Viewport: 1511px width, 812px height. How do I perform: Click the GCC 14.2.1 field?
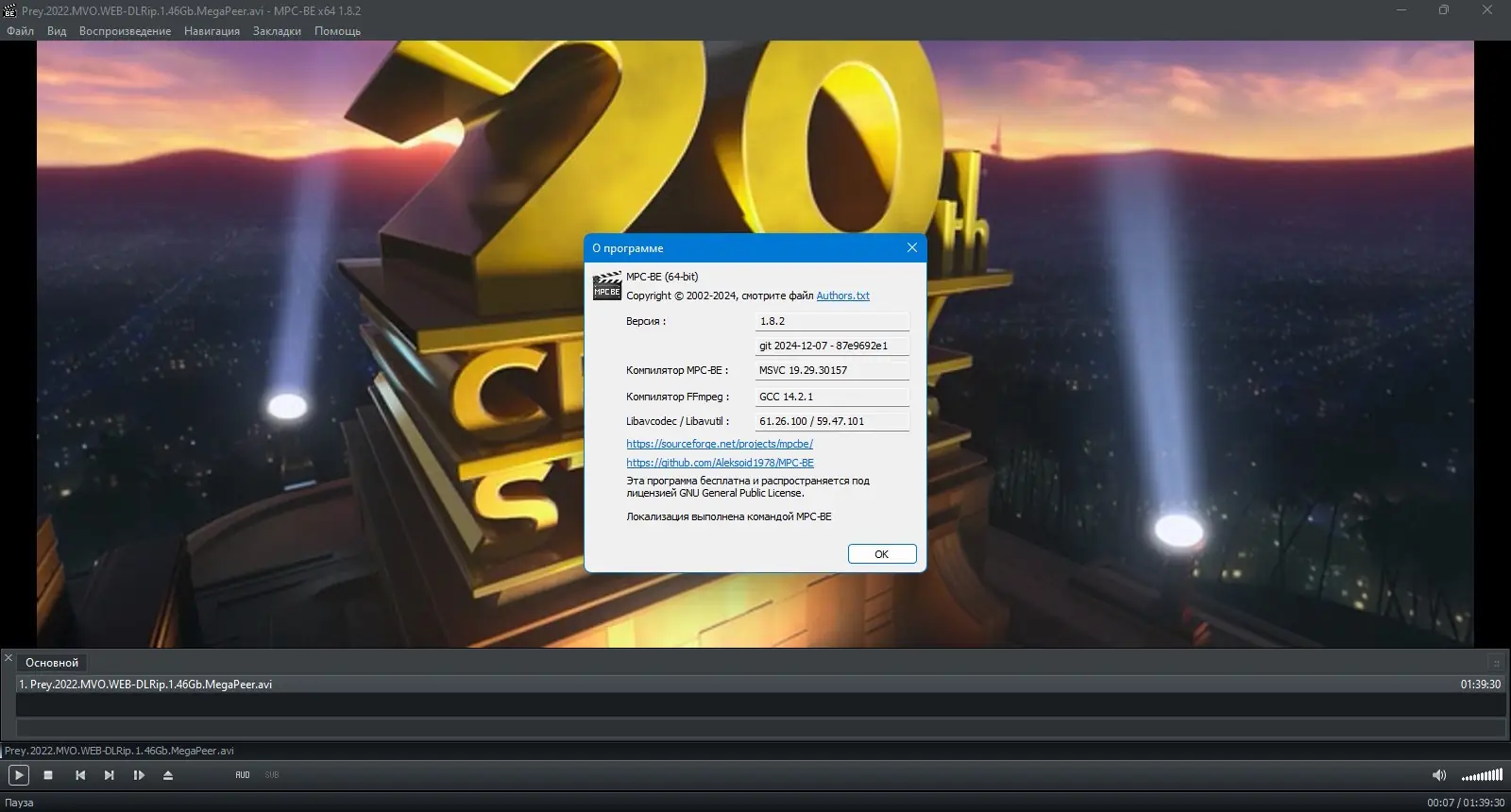pos(832,397)
